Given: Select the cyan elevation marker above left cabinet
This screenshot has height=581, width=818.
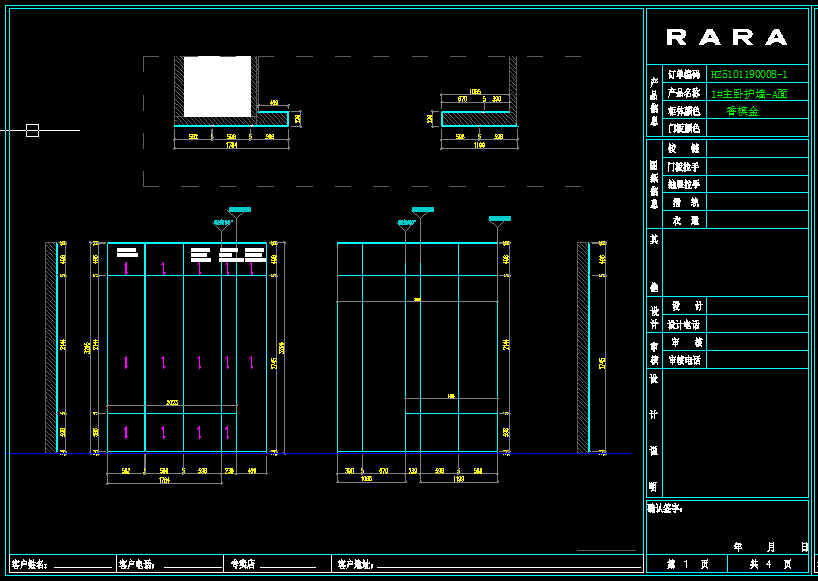Looking at the screenshot, I should [240, 210].
